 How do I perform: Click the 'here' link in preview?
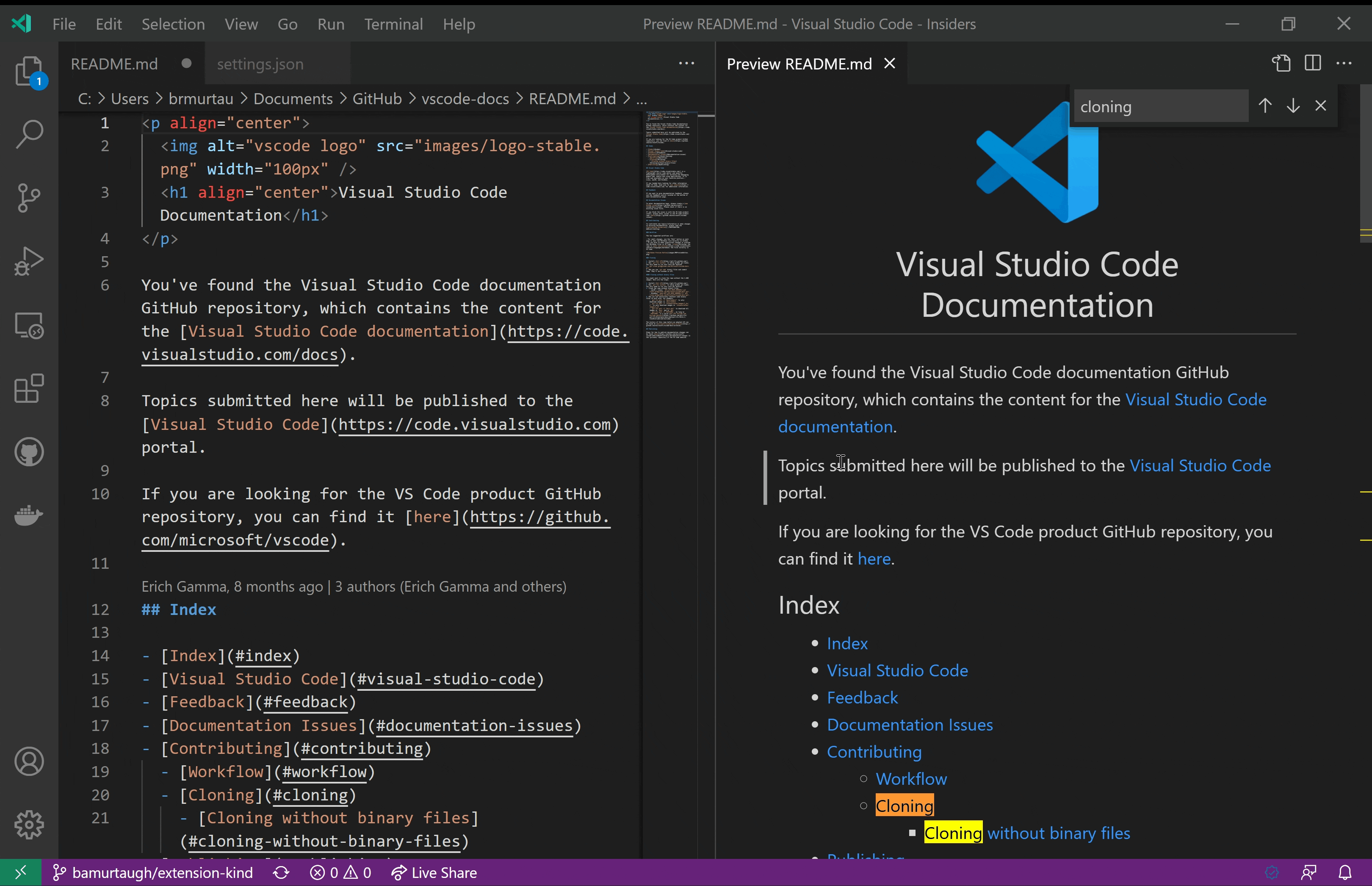point(874,559)
